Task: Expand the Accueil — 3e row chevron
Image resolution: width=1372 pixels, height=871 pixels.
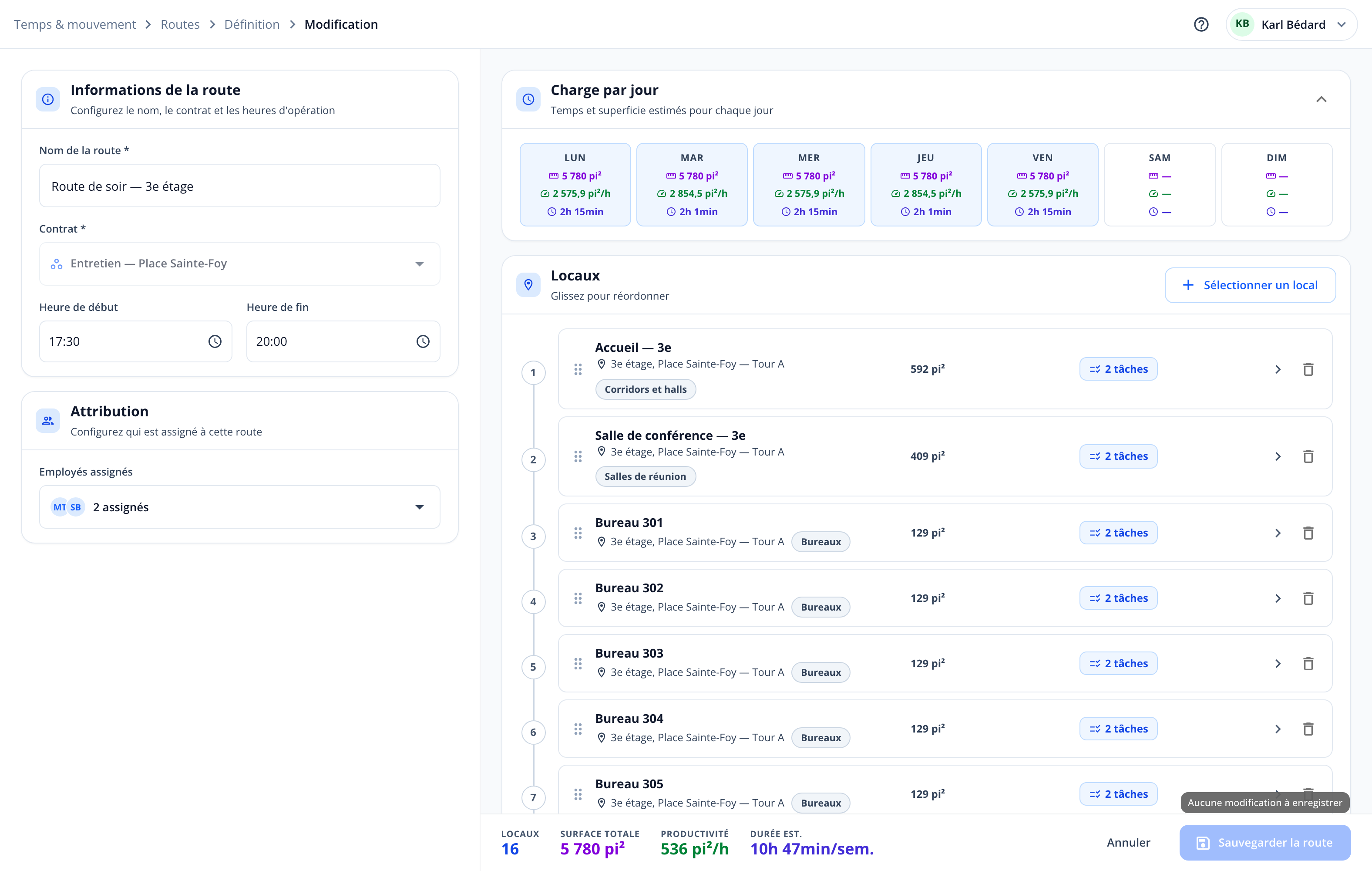Action: (1278, 369)
